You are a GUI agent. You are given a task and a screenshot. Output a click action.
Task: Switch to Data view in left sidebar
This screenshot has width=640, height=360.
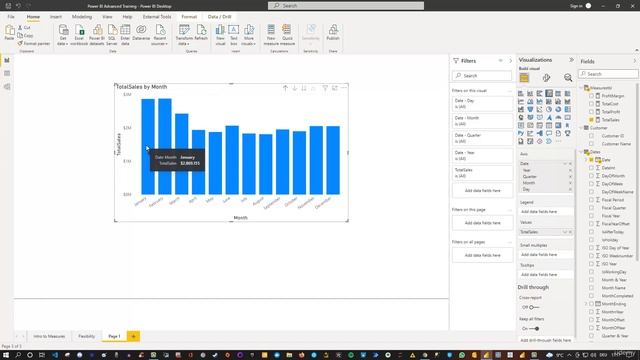tap(7, 73)
